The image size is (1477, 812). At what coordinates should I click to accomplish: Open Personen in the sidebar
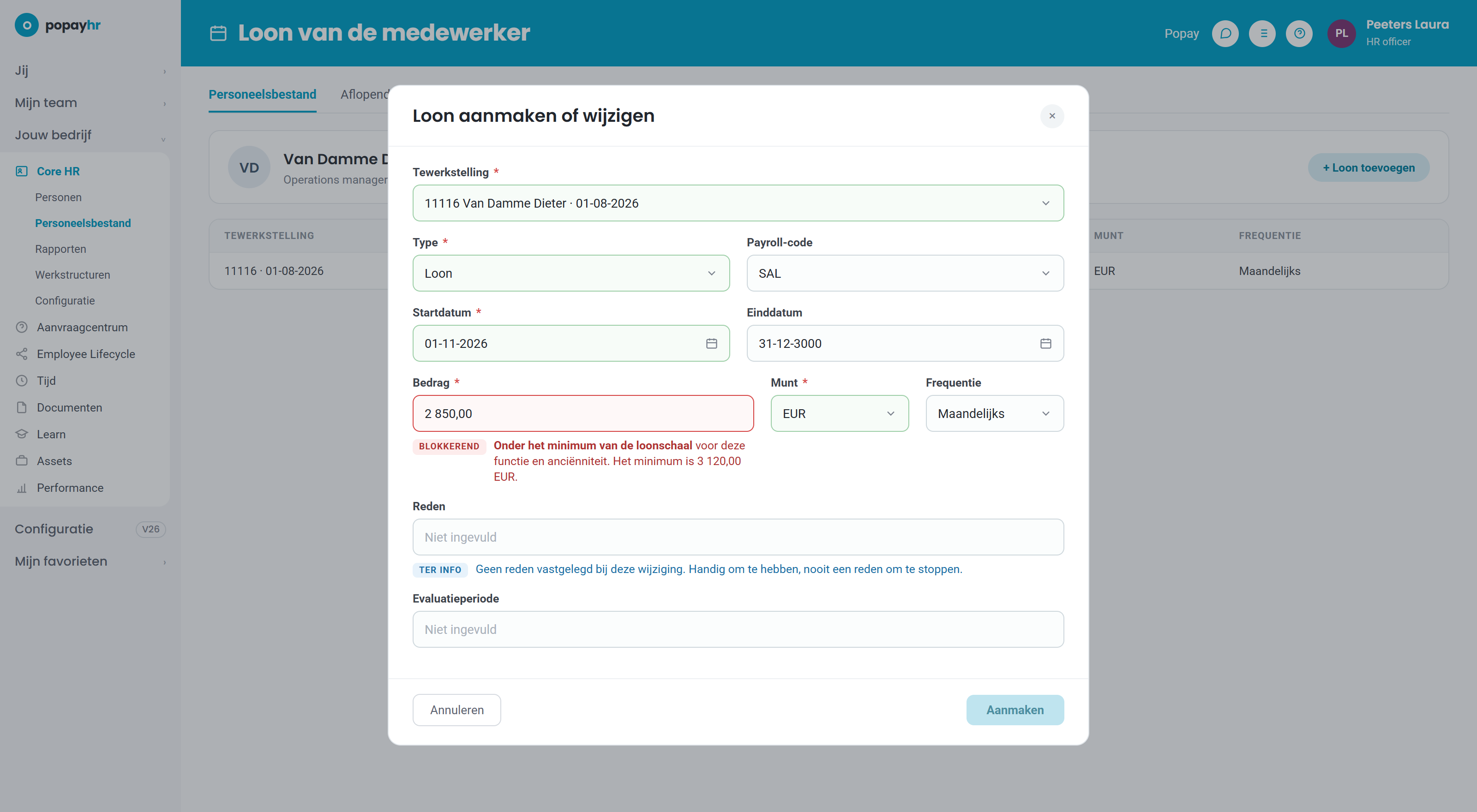(59, 197)
